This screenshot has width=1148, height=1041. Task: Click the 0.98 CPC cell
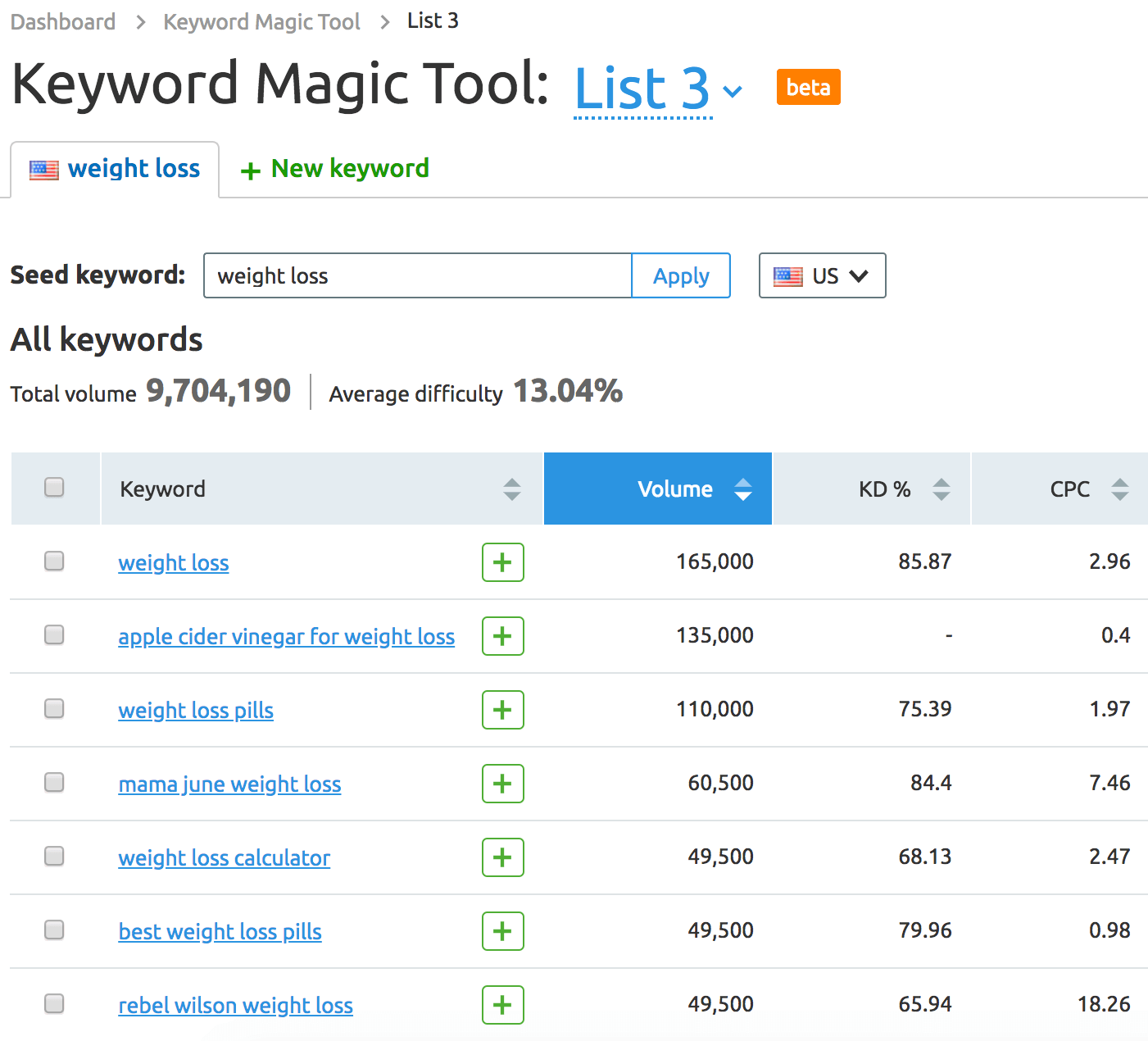tap(1109, 930)
